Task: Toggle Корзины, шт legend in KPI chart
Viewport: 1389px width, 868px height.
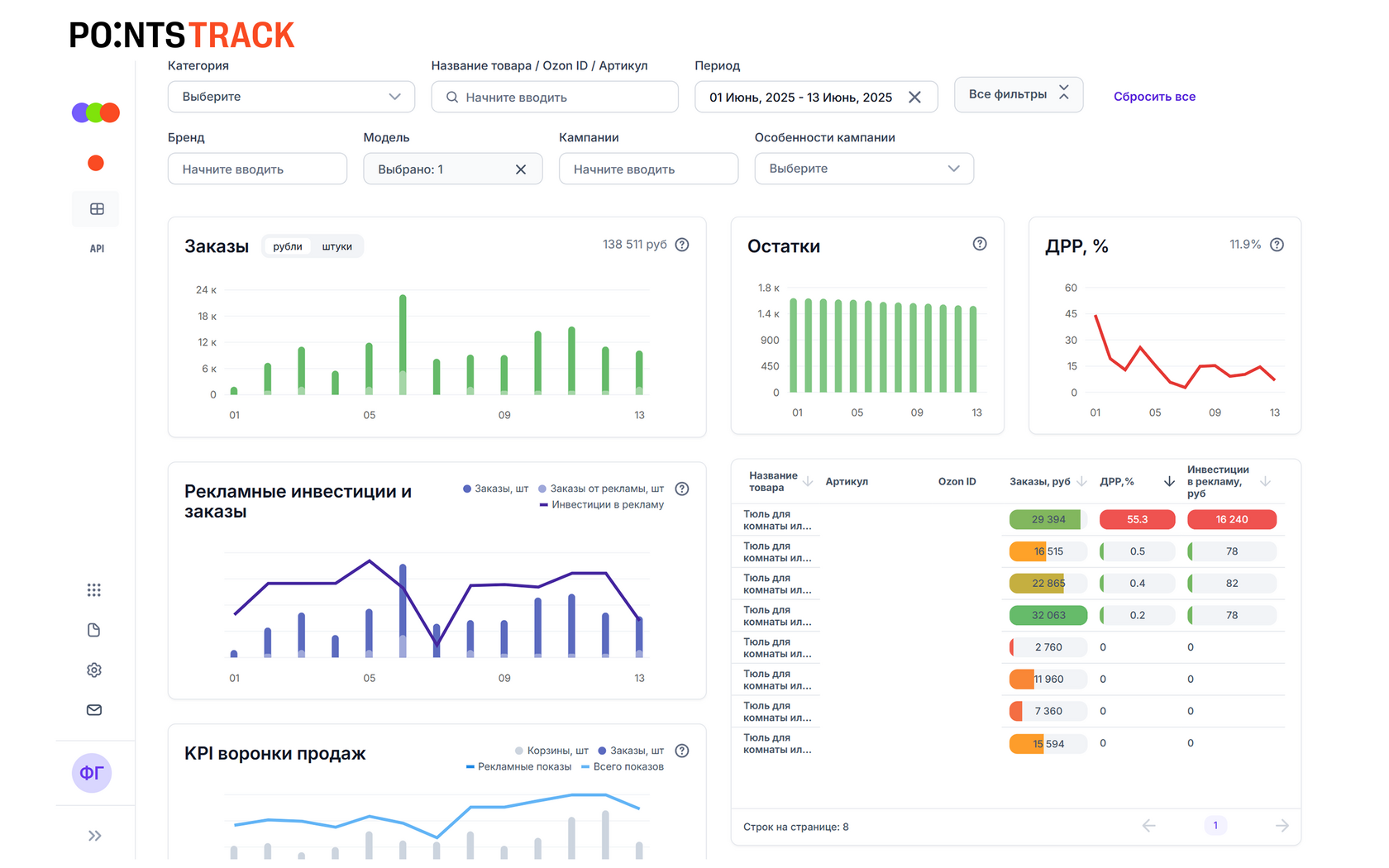Action: (x=551, y=751)
